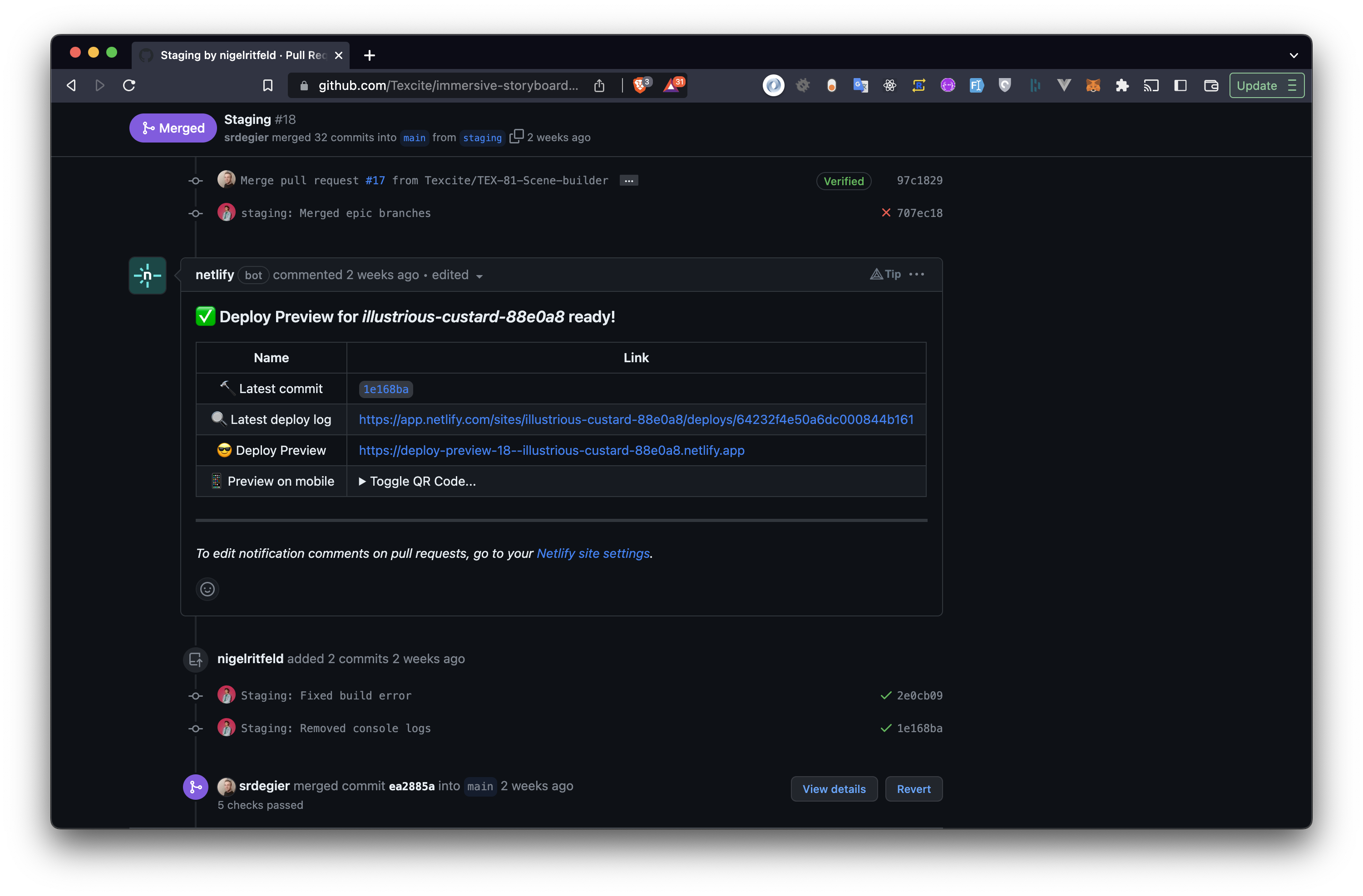Click the Cast to device icon

1151,85
